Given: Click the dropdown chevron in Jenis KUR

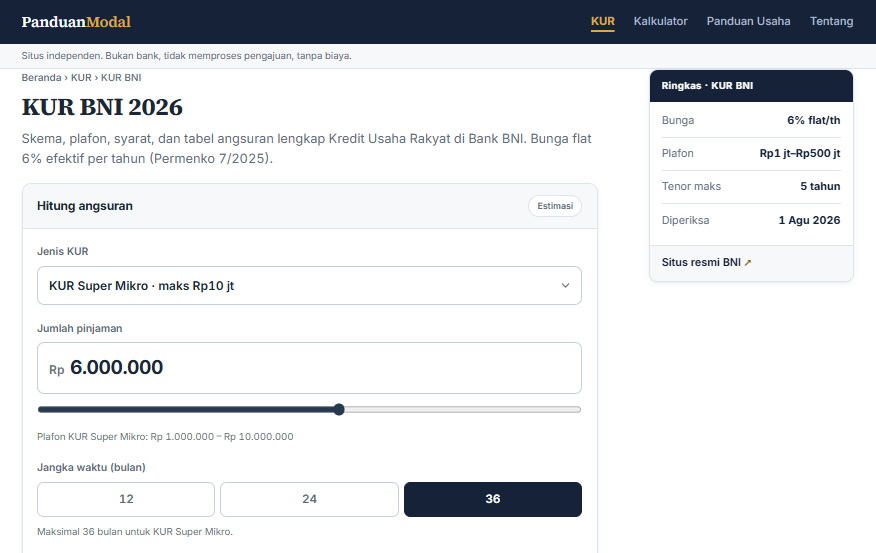Looking at the screenshot, I should 565,285.
